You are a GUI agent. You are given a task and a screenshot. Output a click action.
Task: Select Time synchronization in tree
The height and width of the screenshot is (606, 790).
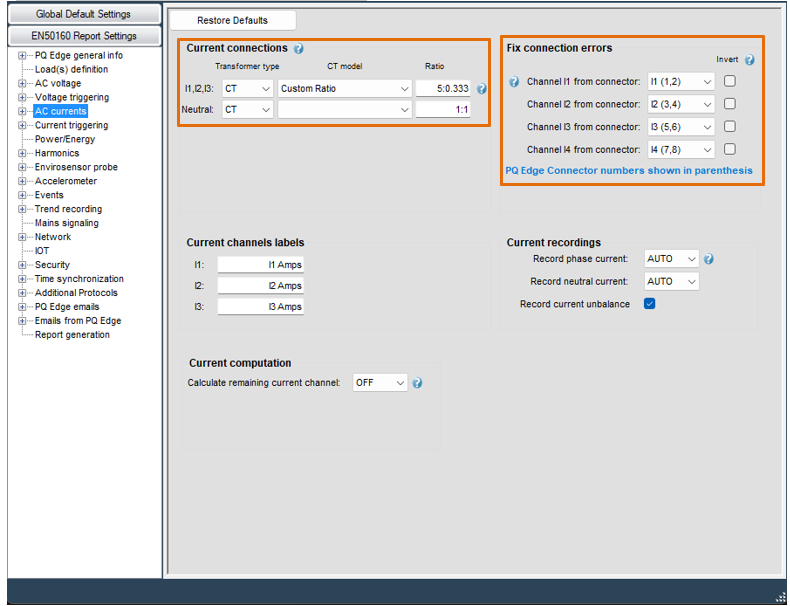coord(79,279)
